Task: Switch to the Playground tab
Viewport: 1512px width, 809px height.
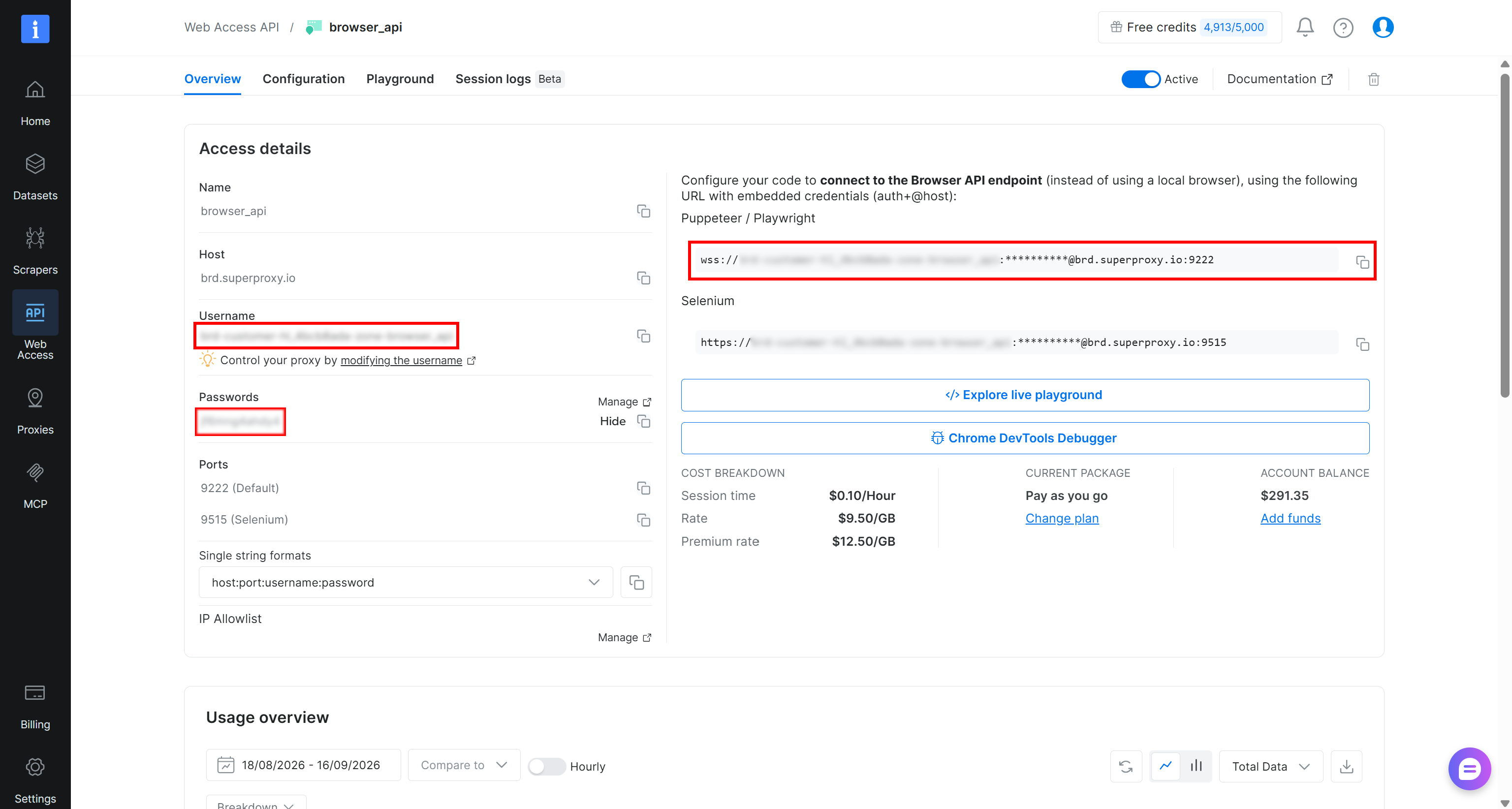Action: coord(400,79)
